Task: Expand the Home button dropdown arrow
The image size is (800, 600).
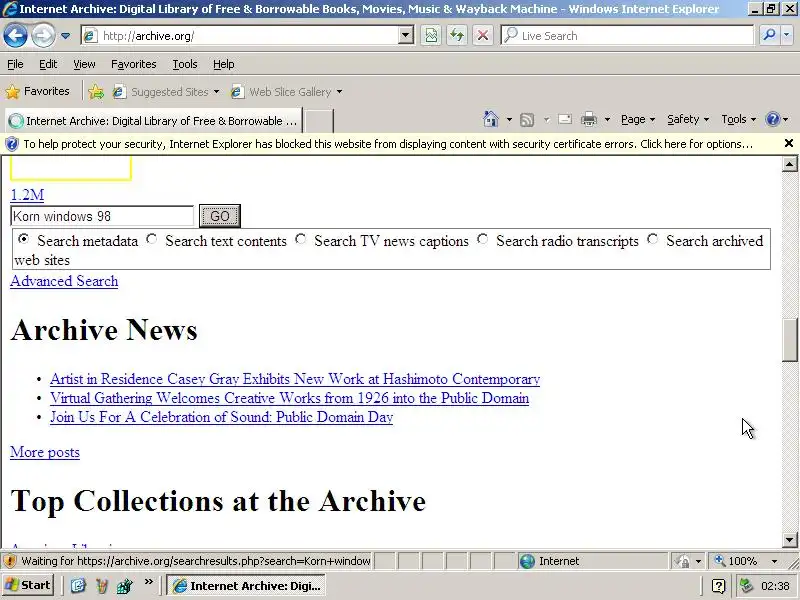Action: click(x=509, y=120)
